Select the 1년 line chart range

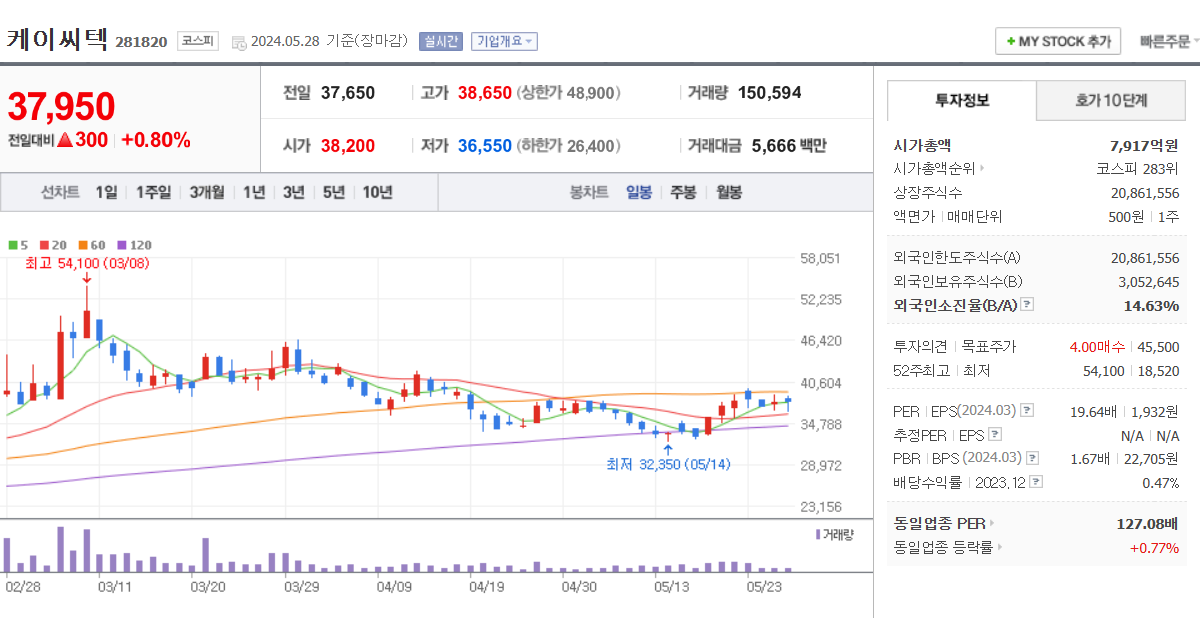(254, 192)
